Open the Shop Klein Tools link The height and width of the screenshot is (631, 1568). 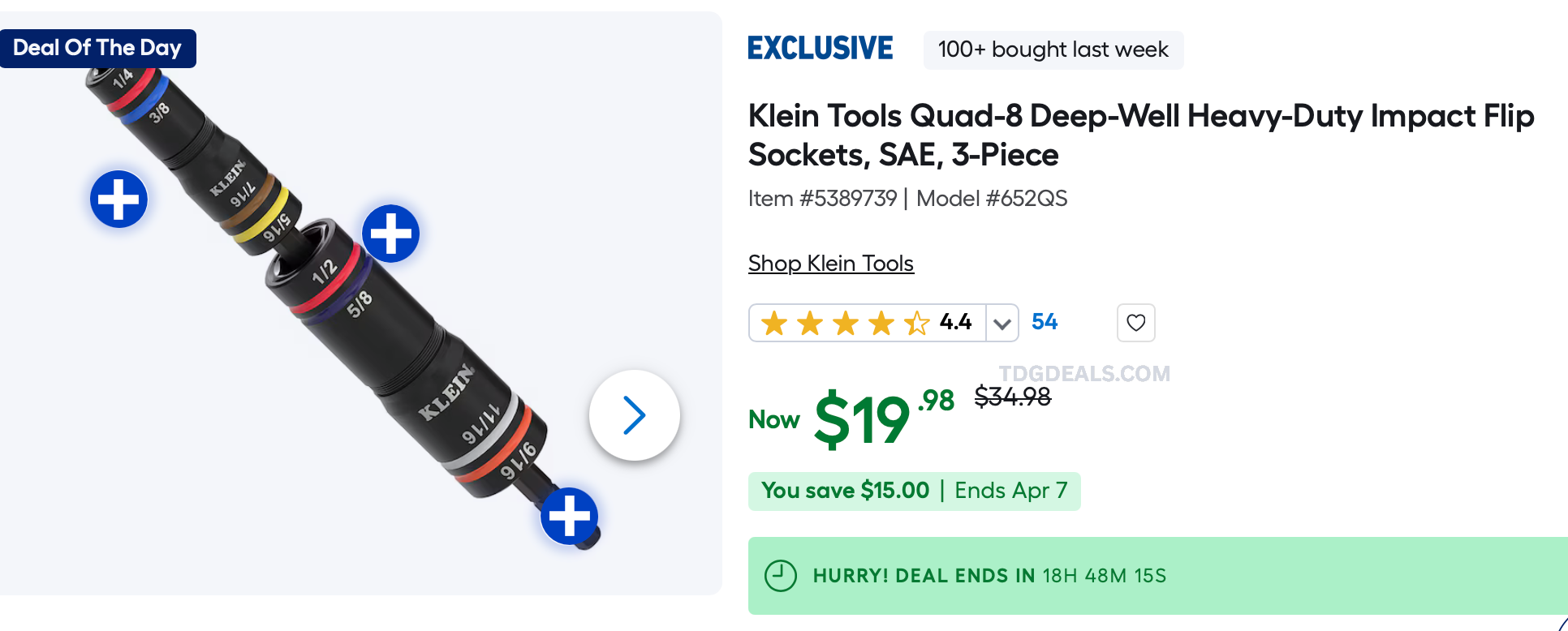click(x=830, y=263)
